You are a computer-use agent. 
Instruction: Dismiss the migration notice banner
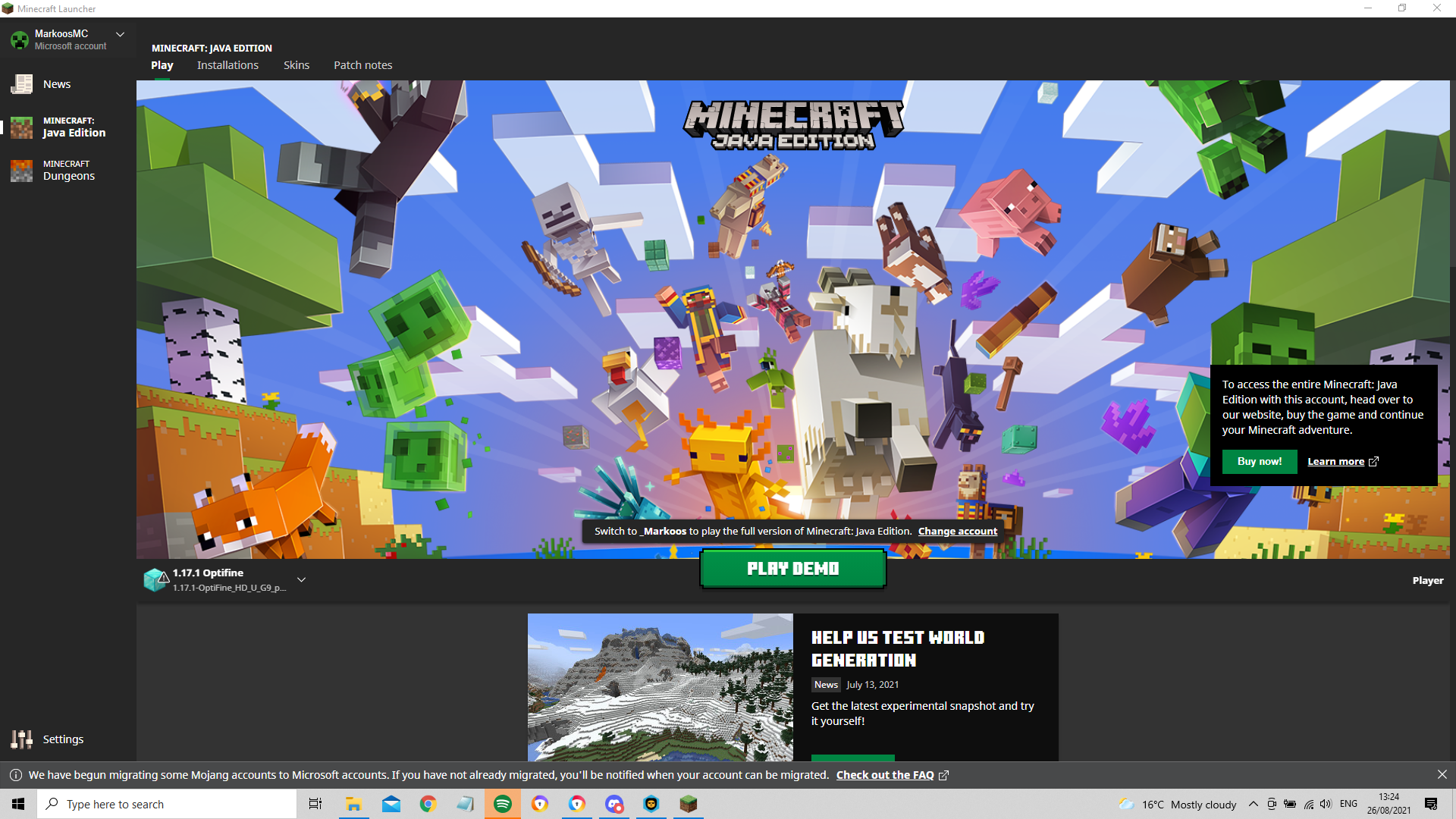click(1442, 774)
